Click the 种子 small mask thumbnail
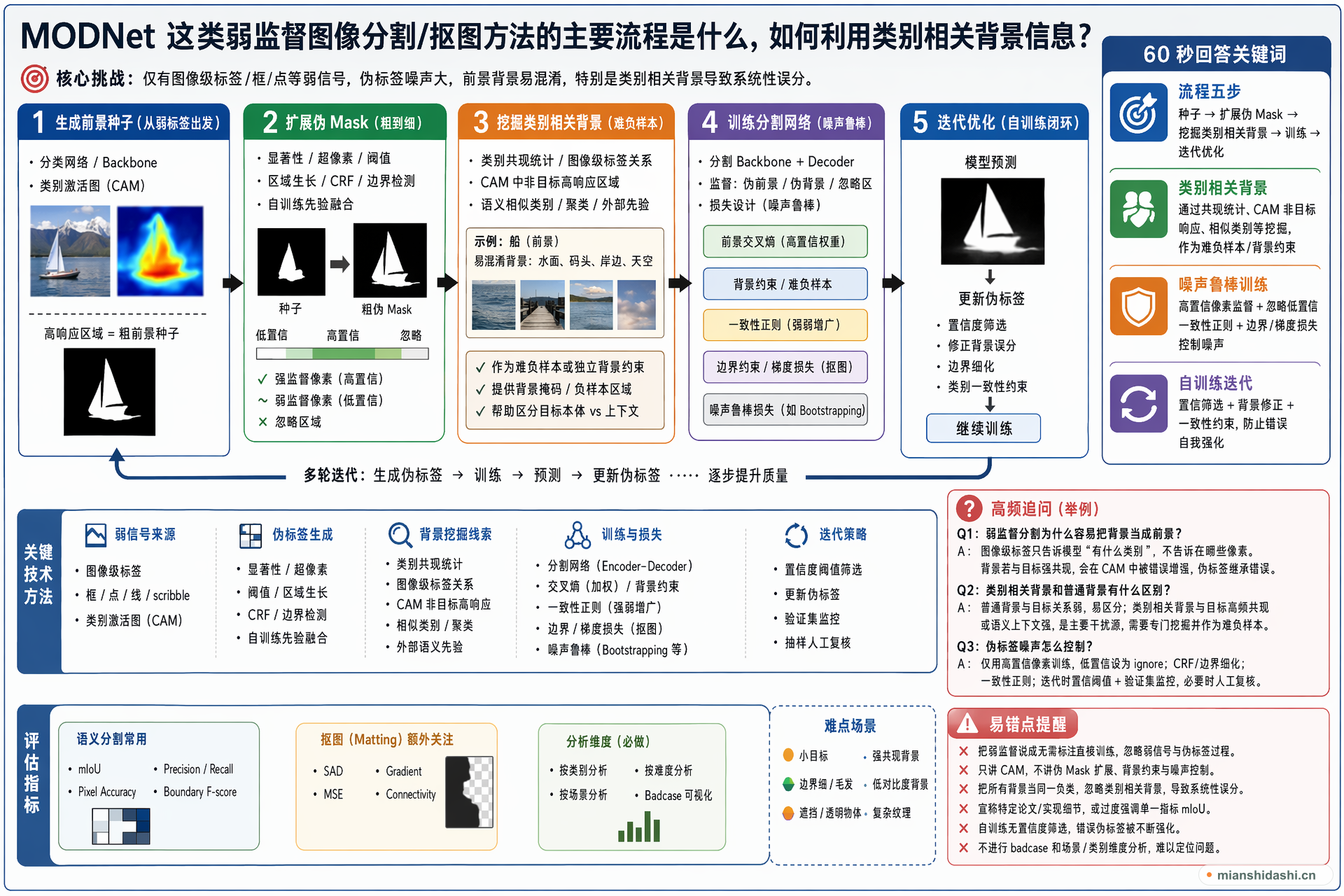Image resolution: width=1344 pixels, height=896 pixels. pos(291,262)
